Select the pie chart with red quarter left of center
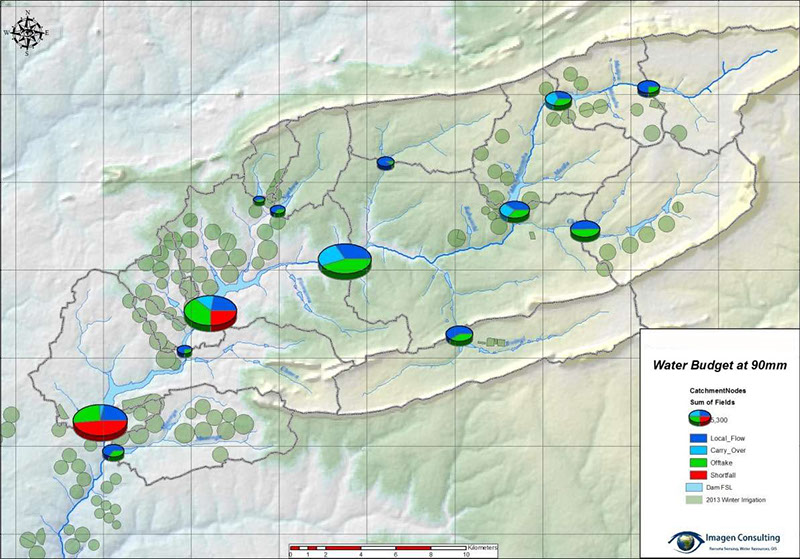Viewport: 800px width, 559px height. click(210, 311)
